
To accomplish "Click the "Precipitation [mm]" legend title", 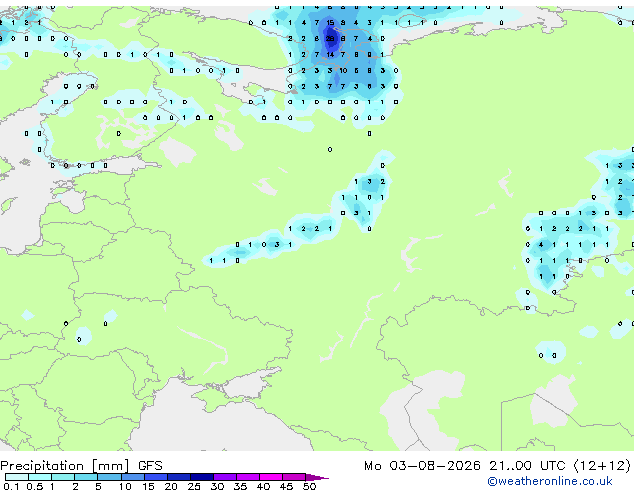I will 65,466.
